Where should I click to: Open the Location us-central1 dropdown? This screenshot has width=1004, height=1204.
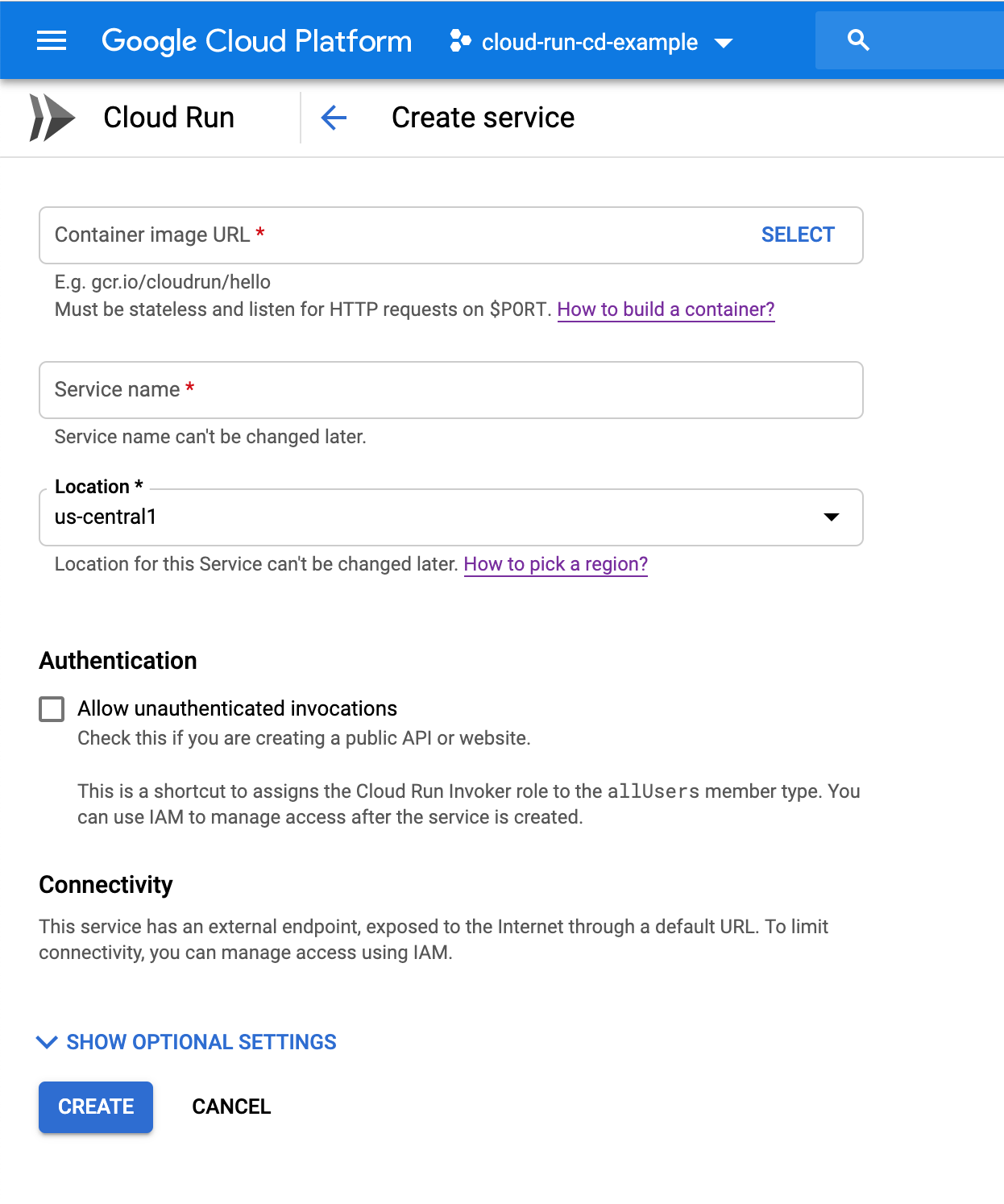(x=451, y=517)
